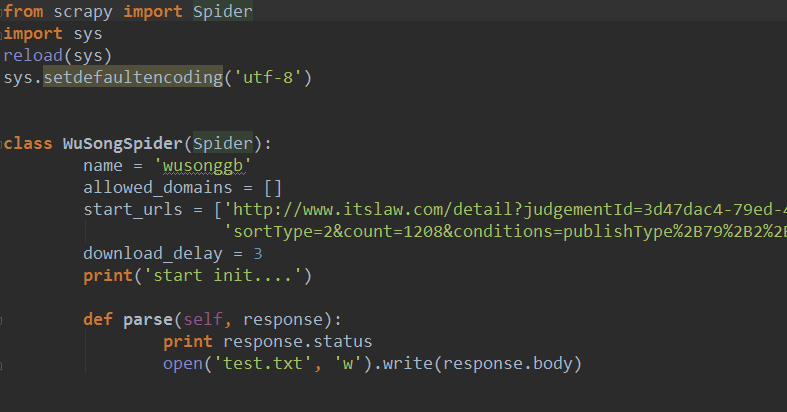Click the 'parse' method name

click(x=148, y=320)
